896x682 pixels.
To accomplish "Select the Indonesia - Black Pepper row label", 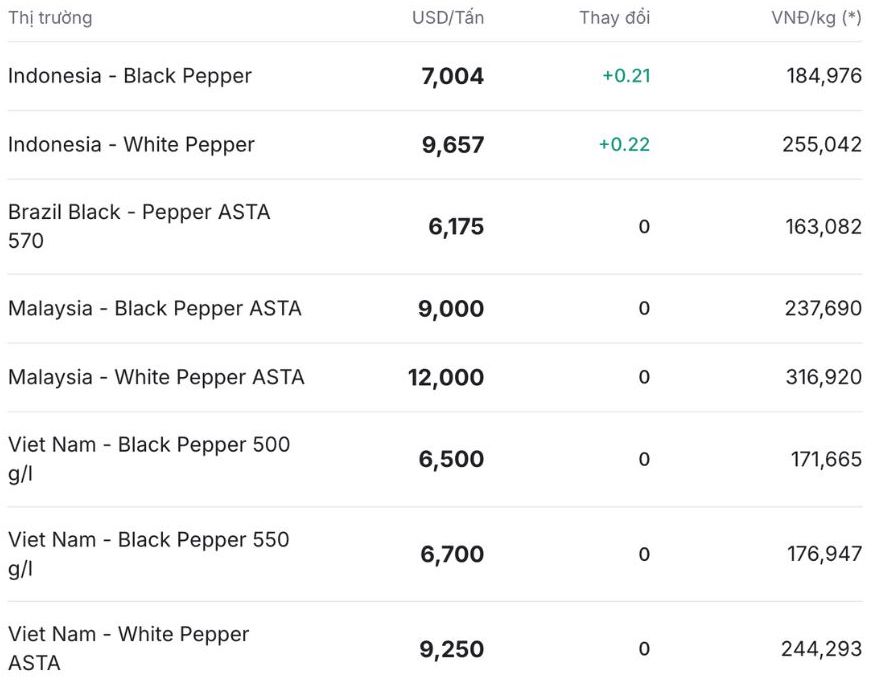I will 130,76.
